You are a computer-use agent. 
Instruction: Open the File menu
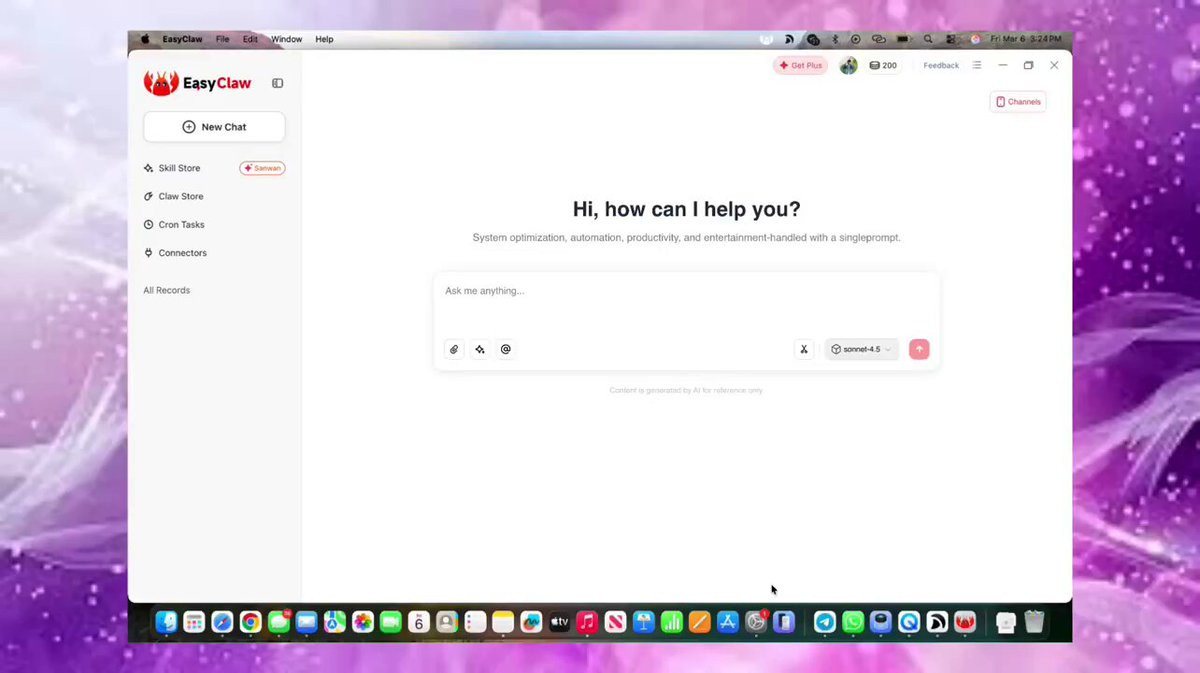coord(222,39)
